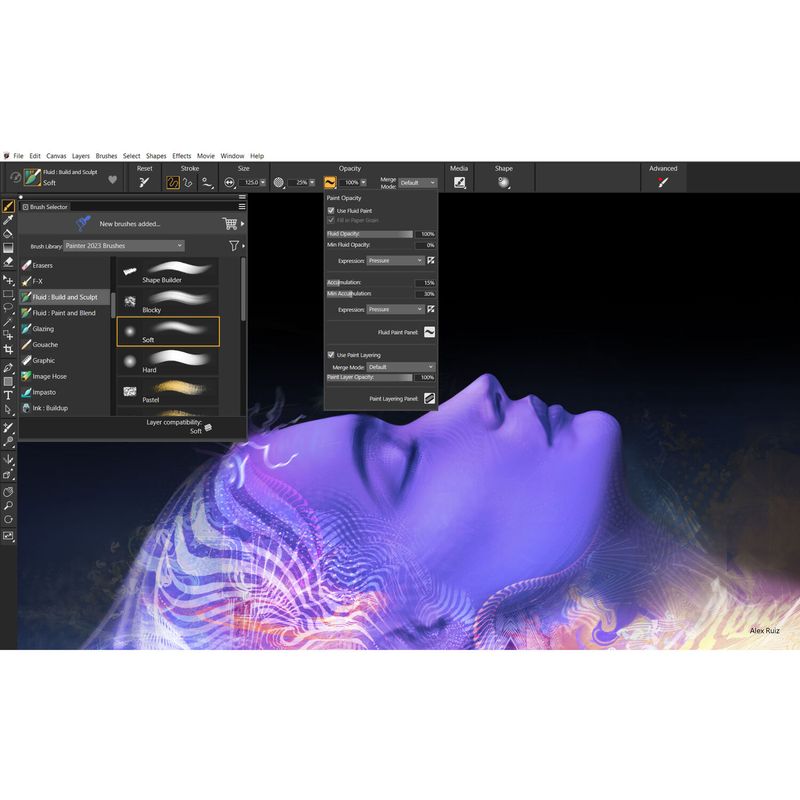The image size is (800, 800).
Task: Open the Canvas menu
Action: click(x=56, y=156)
